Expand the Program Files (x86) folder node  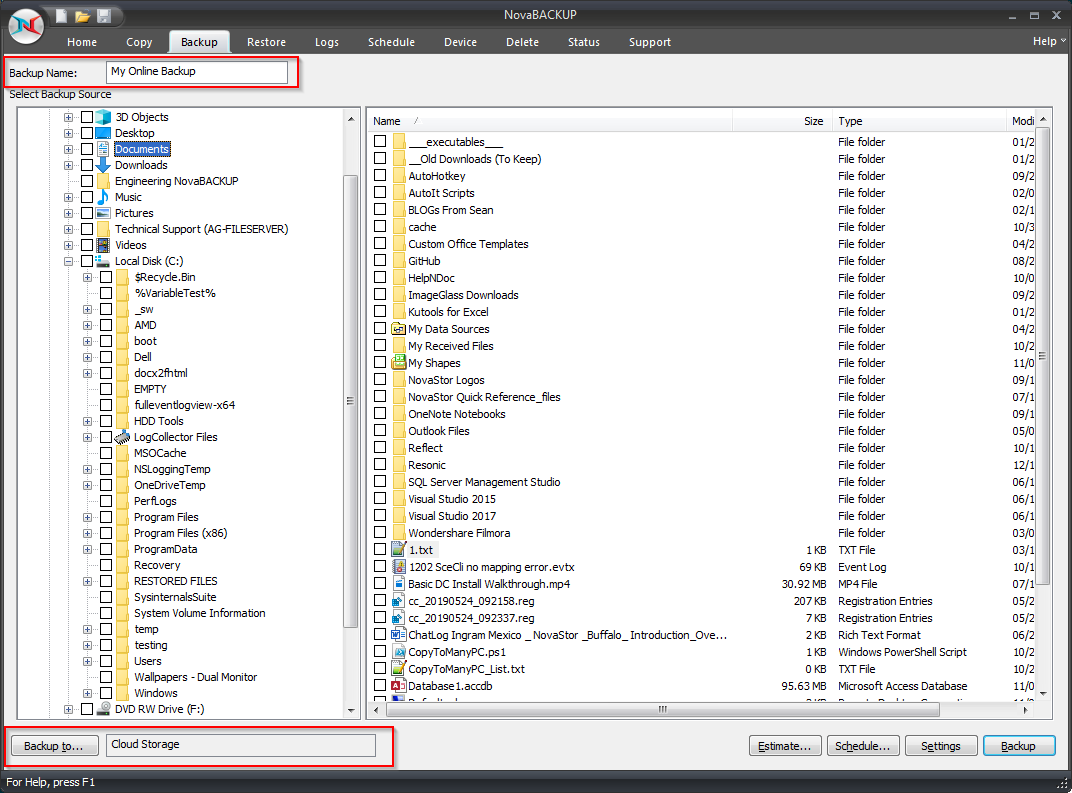[88, 533]
